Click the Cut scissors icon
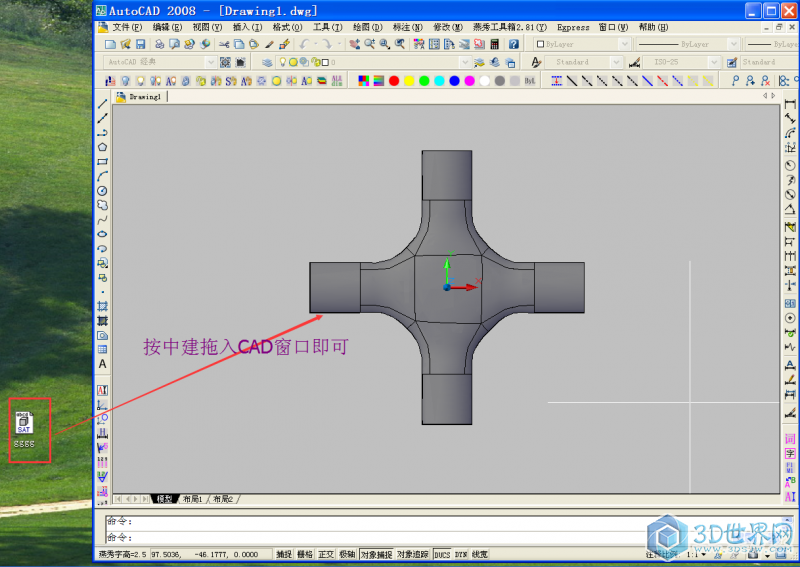 coord(224,44)
